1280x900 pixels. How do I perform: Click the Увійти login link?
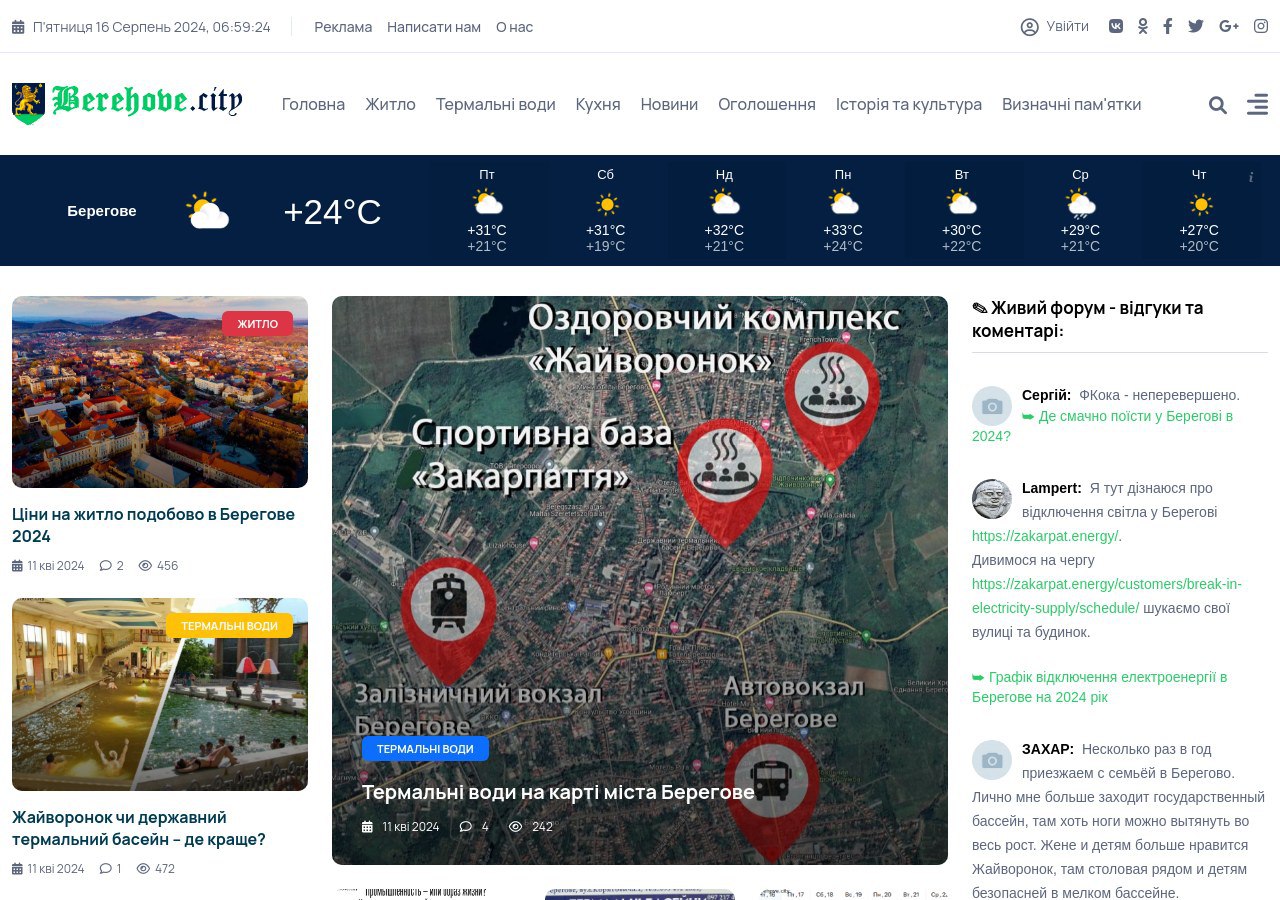point(1055,26)
